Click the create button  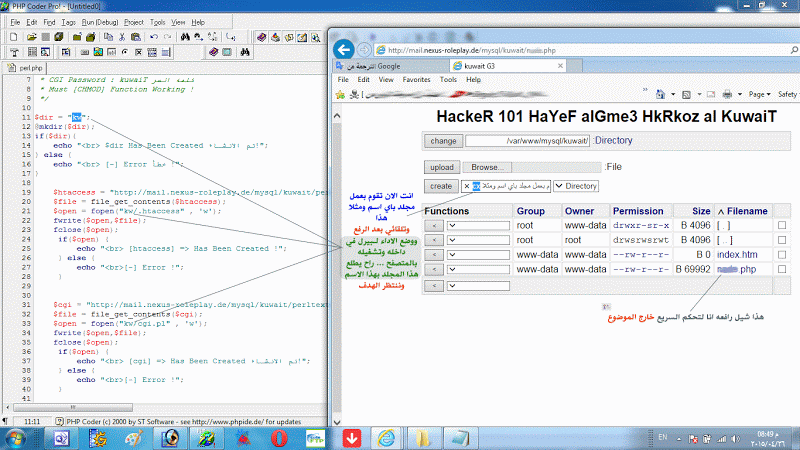coord(441,186)
